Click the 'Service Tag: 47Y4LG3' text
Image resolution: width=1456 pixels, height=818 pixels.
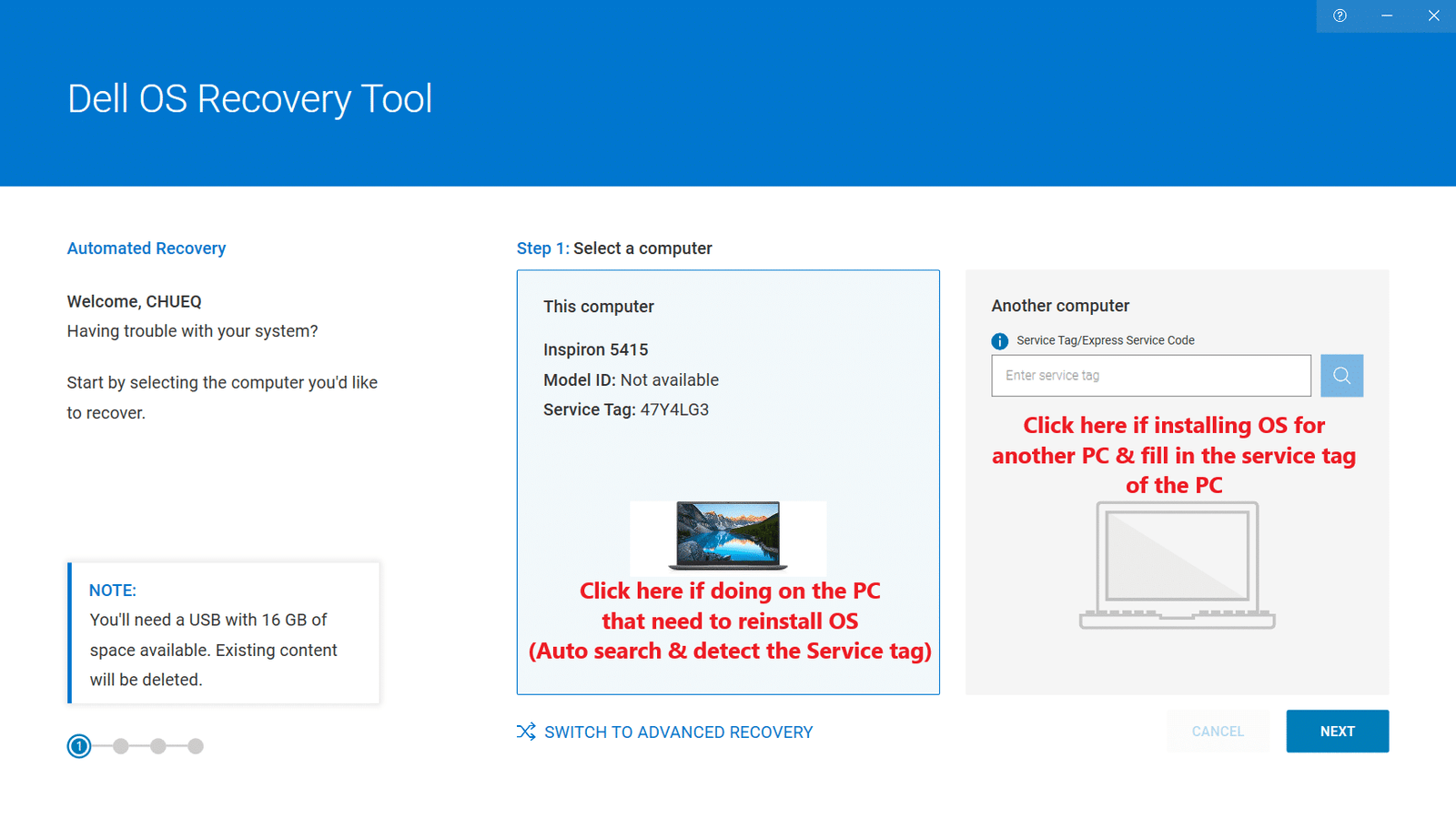(x=626, y=409)
